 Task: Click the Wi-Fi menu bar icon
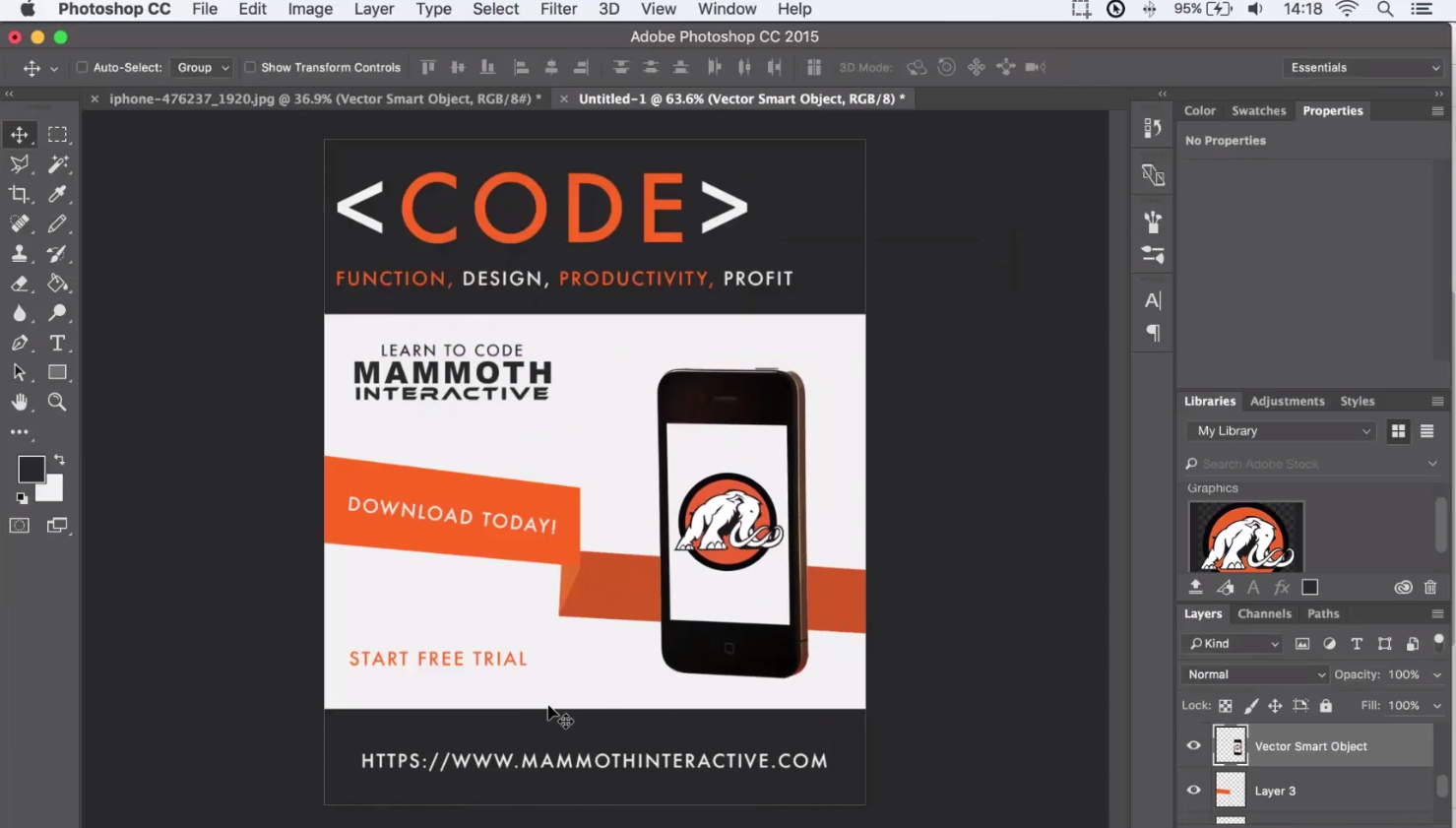1347,9
